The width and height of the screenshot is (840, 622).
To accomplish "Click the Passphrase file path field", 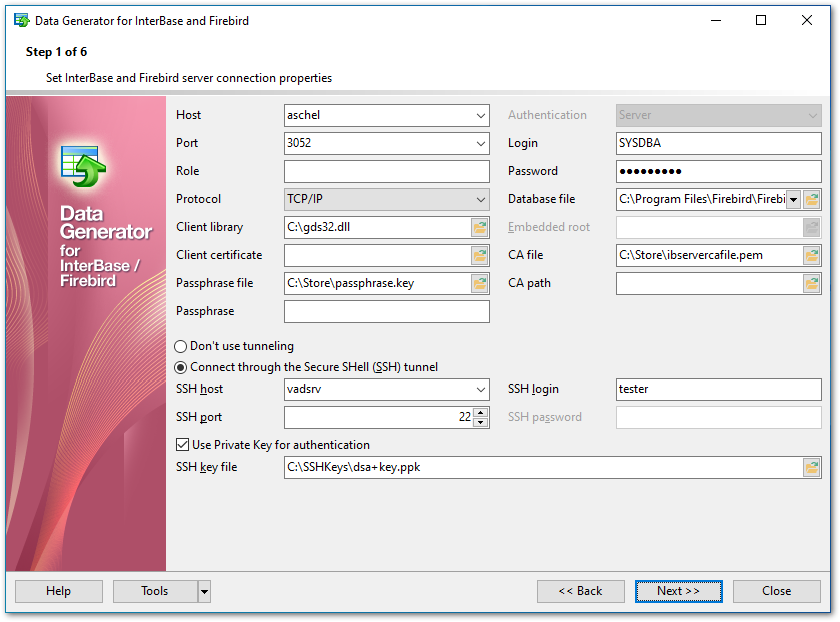I will coord(378,283).
